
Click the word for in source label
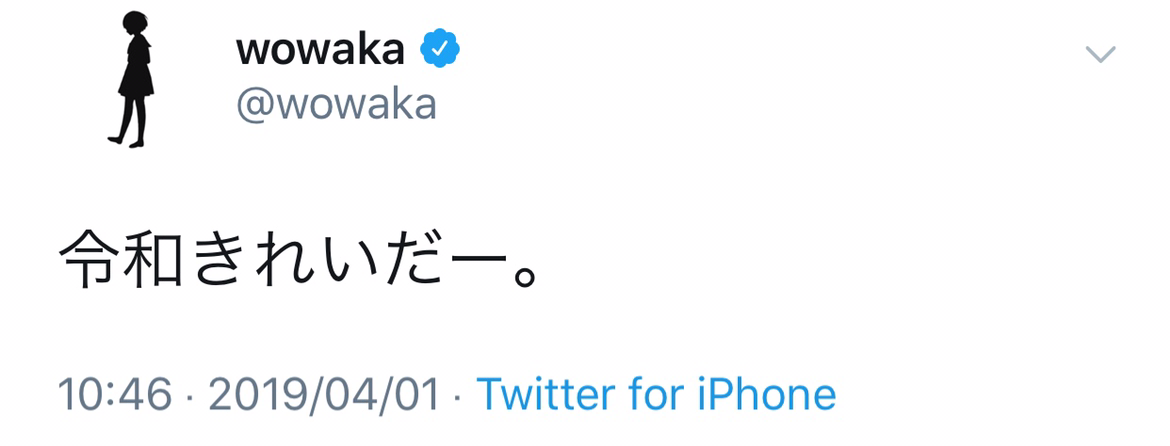pyautogui.click(x=653, y=395)
